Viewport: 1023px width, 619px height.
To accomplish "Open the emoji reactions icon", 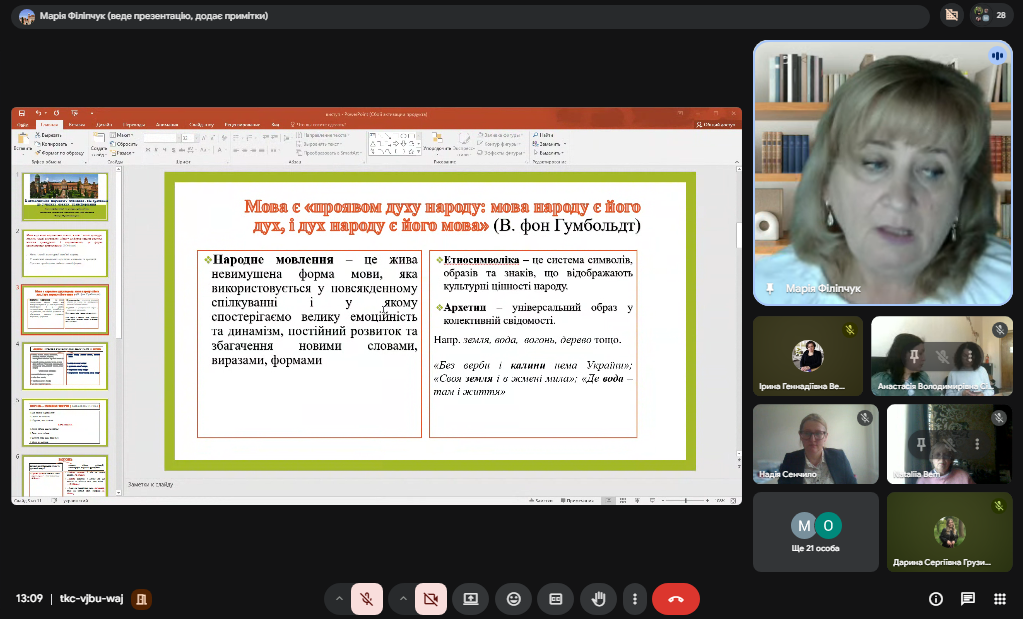I will 514,599.
